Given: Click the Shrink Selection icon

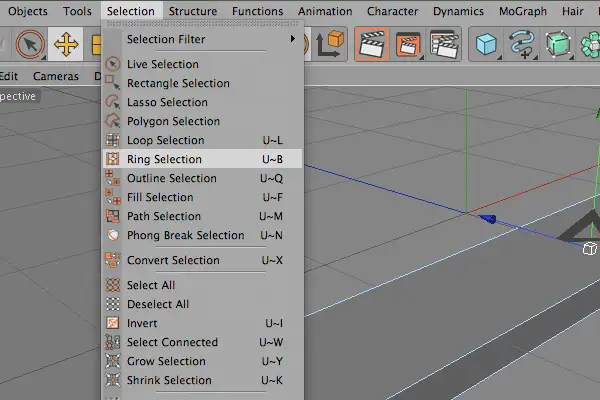Looking at the screenshot, I should click(112, 380).
